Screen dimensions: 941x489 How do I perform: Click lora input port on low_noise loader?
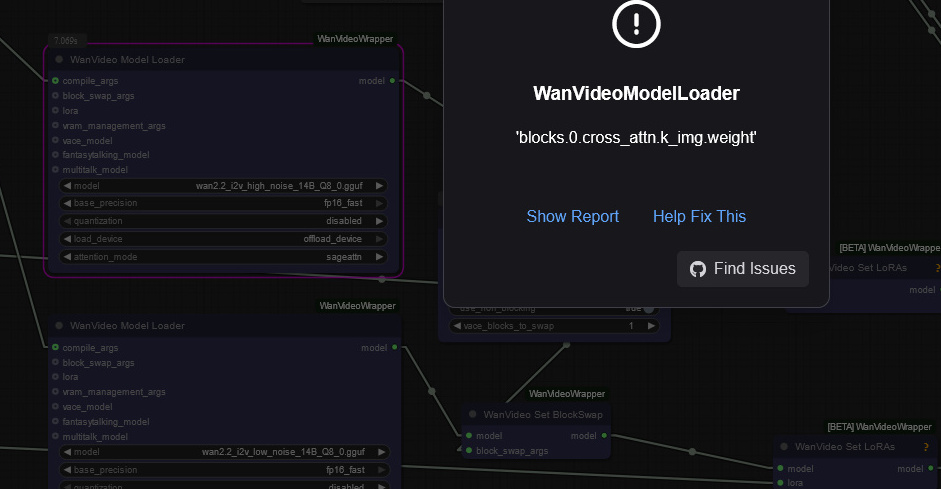(x=55, y=377)
